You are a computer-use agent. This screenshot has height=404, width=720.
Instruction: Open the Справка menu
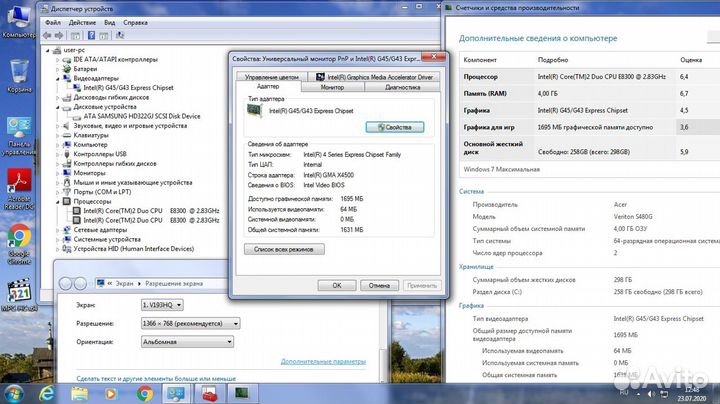coord(135,22)
